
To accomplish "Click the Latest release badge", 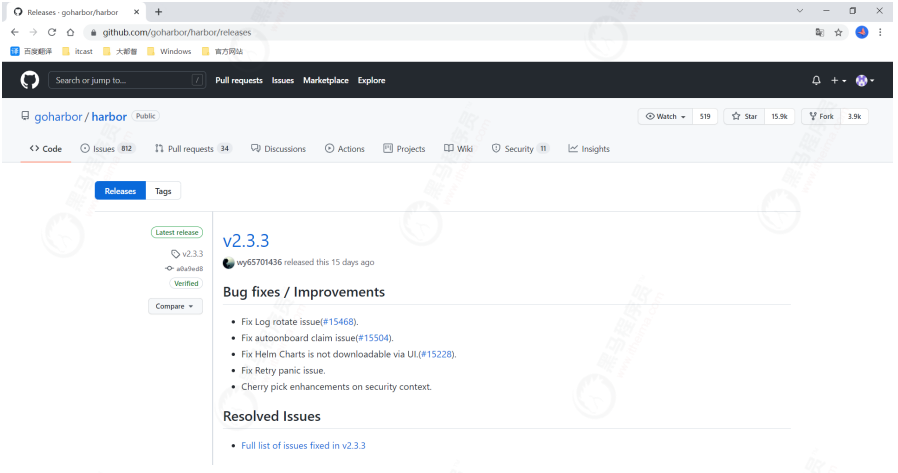I will [x=177, y=232].
